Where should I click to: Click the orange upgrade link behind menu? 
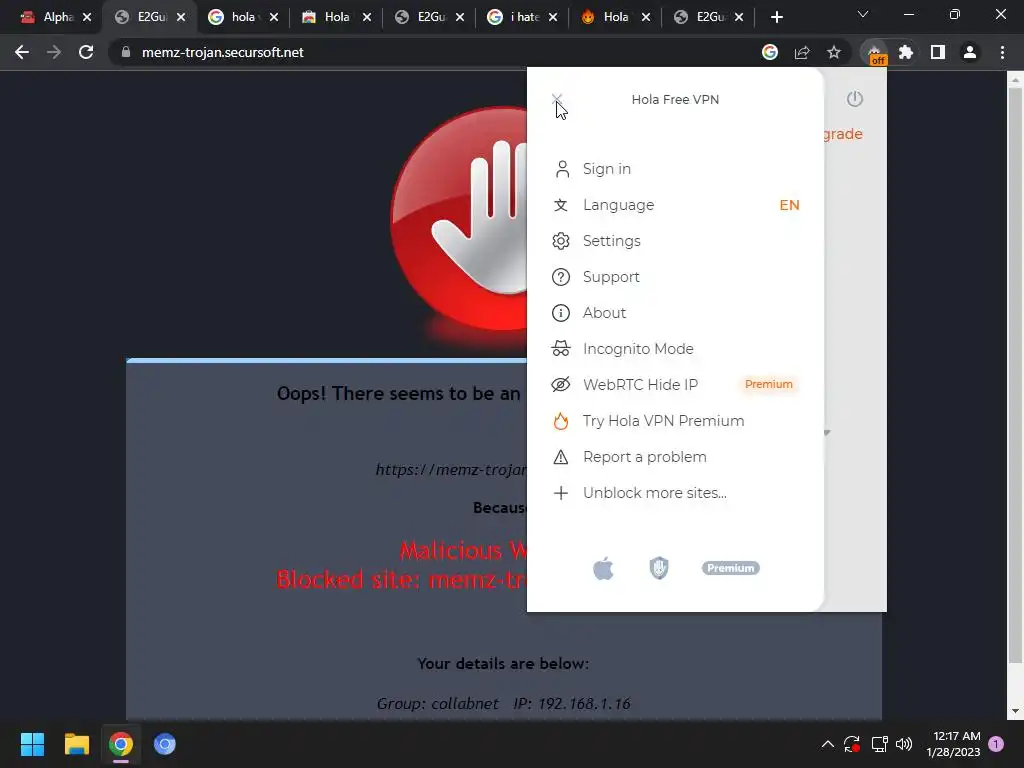coord(842,134)
